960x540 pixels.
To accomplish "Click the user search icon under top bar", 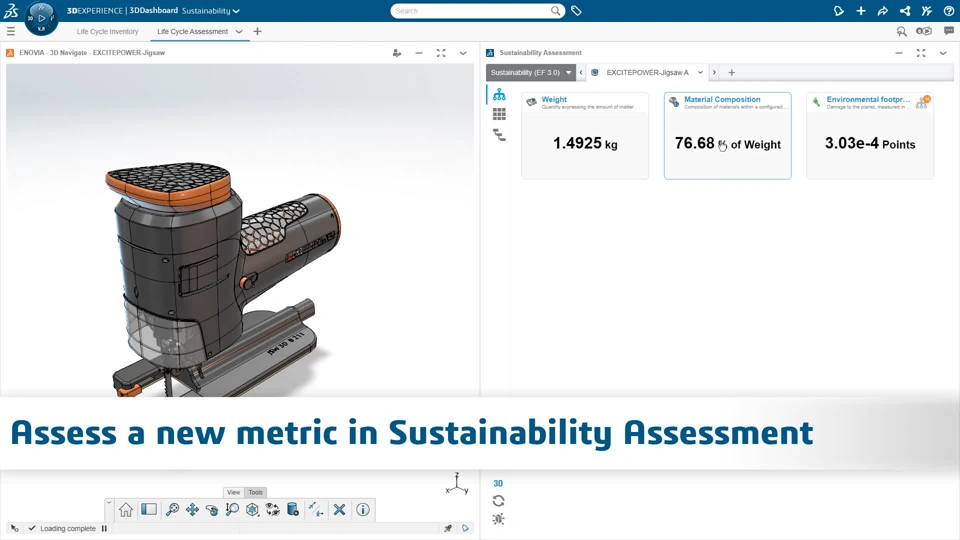I will (x=901, y=31).
